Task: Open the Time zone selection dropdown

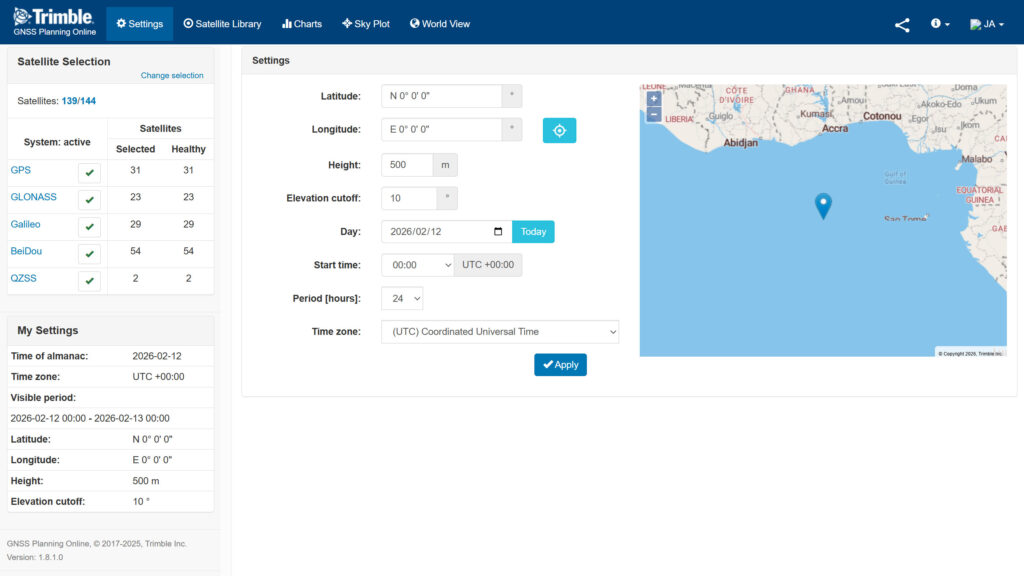Action: pyautogui.click(x=499, y=331)
